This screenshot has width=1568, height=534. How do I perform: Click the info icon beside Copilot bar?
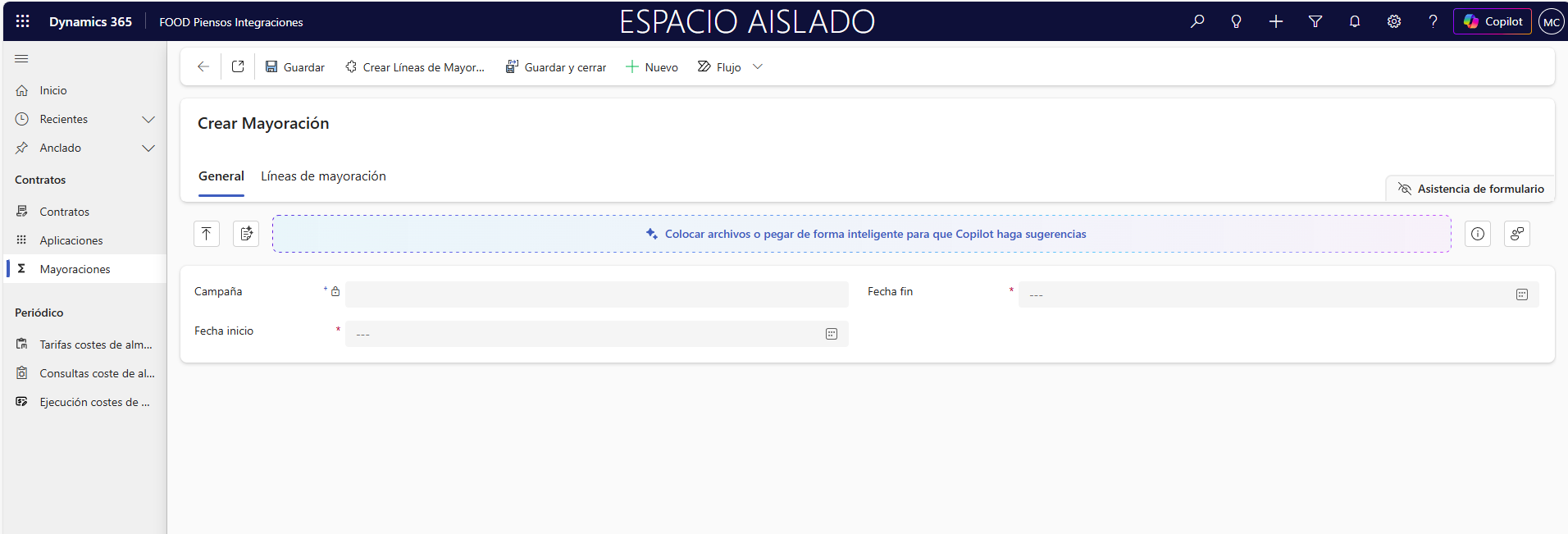1477,234
